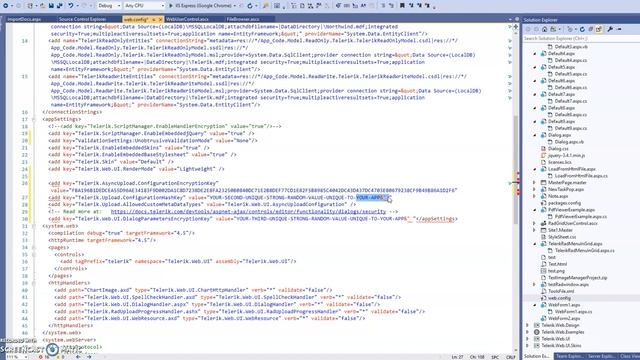Toggle a bookmark with the toolbar bookmark icon
The height and width of the screenshot is (360, 640).
402,6
